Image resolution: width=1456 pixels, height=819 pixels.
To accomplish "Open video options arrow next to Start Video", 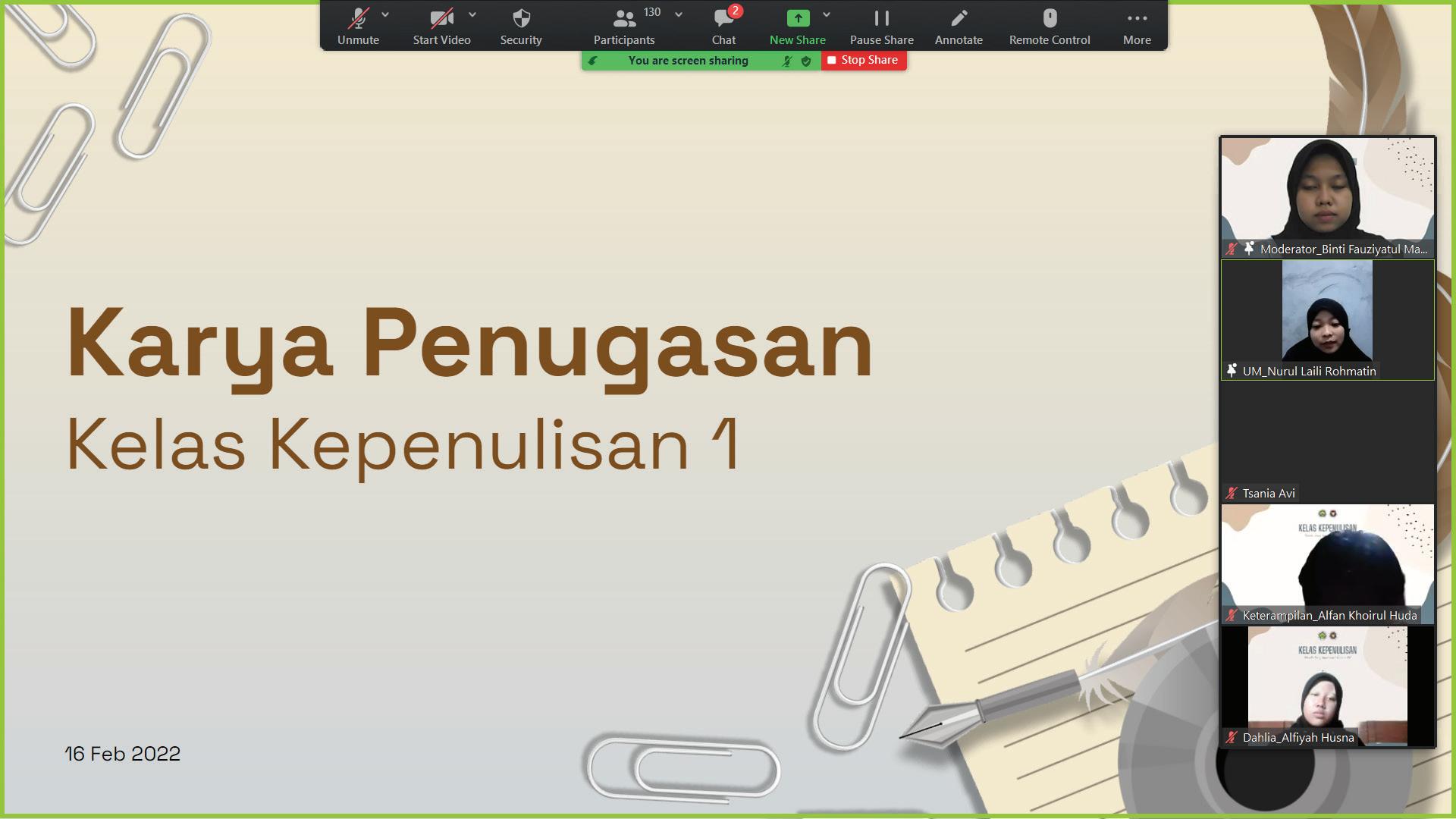I will coord(472,14).
